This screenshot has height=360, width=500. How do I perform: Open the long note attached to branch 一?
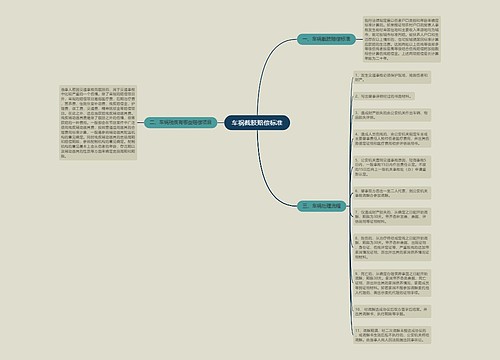click(x=402, y=39)
